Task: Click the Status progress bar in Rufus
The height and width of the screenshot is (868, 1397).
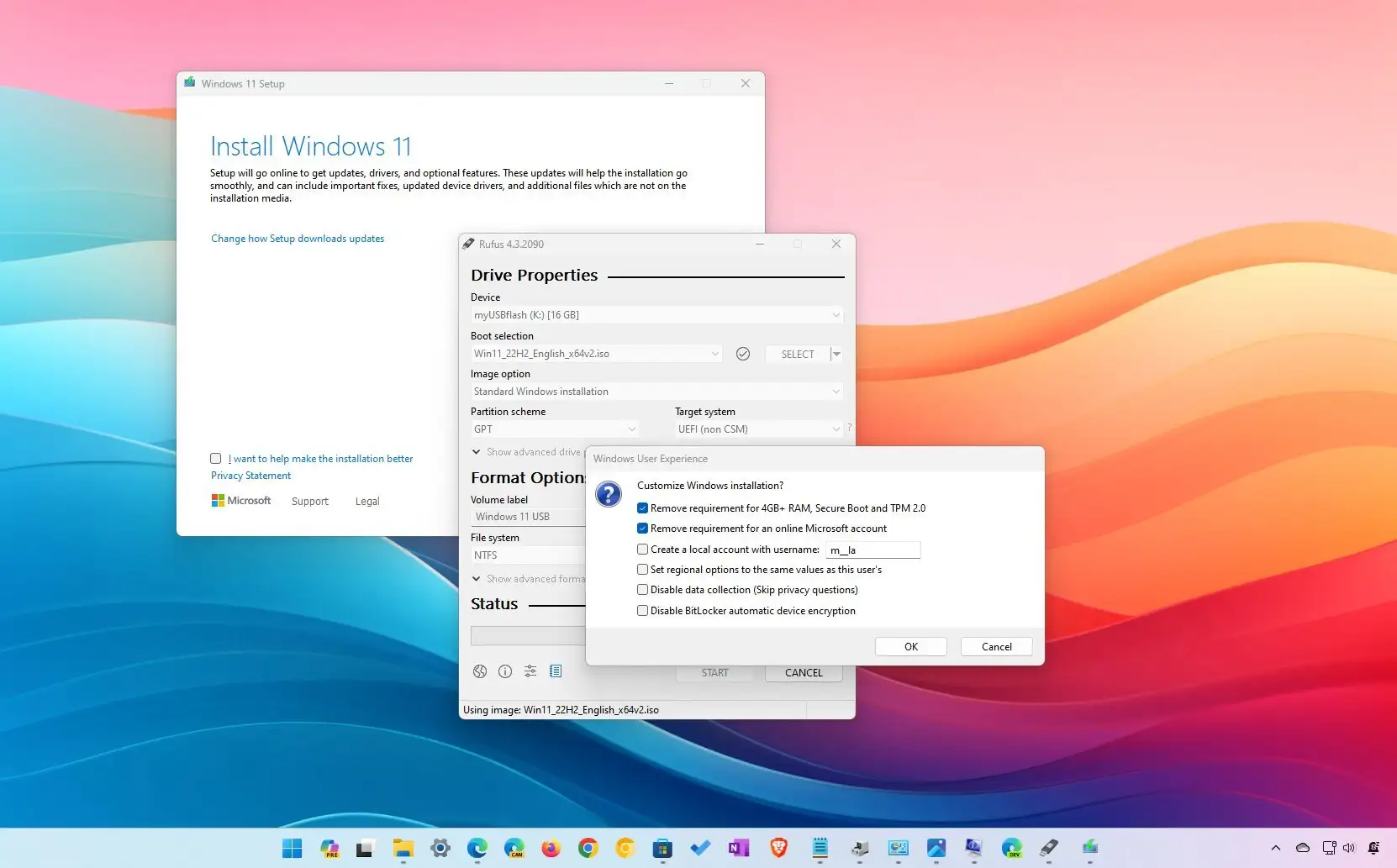Action: [527, 635]
